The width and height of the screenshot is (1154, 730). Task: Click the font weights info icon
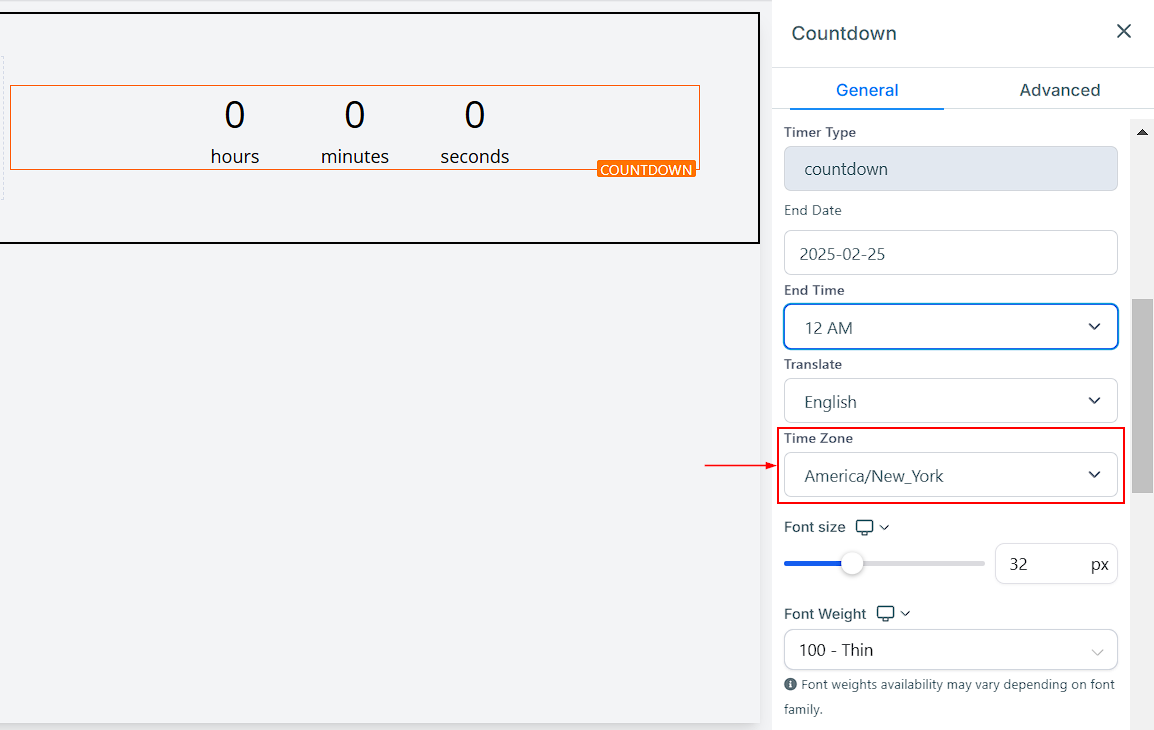pos(791,685)
